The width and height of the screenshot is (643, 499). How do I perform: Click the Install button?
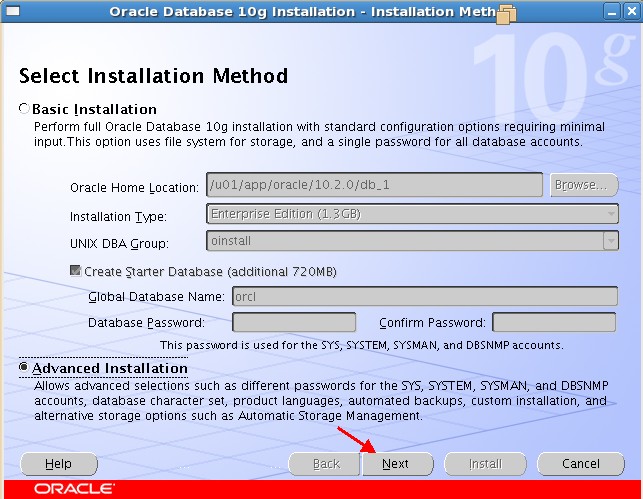click(485, 464)
